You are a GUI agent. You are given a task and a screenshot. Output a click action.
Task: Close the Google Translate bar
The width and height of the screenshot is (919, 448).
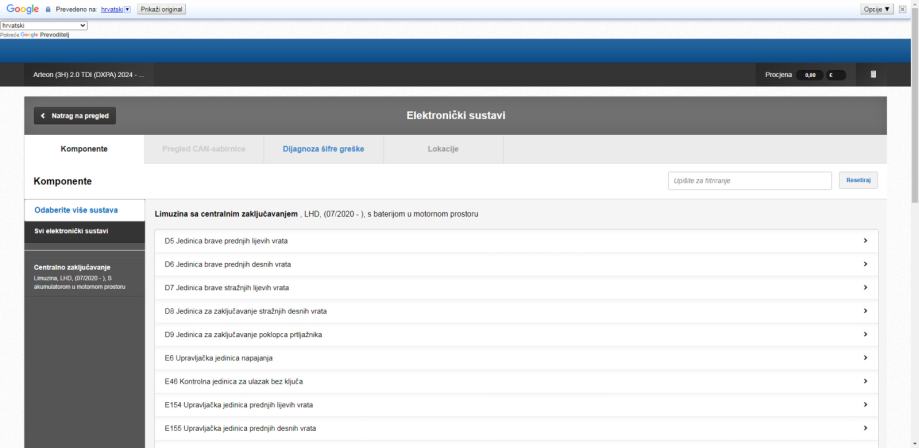point(902,9)
